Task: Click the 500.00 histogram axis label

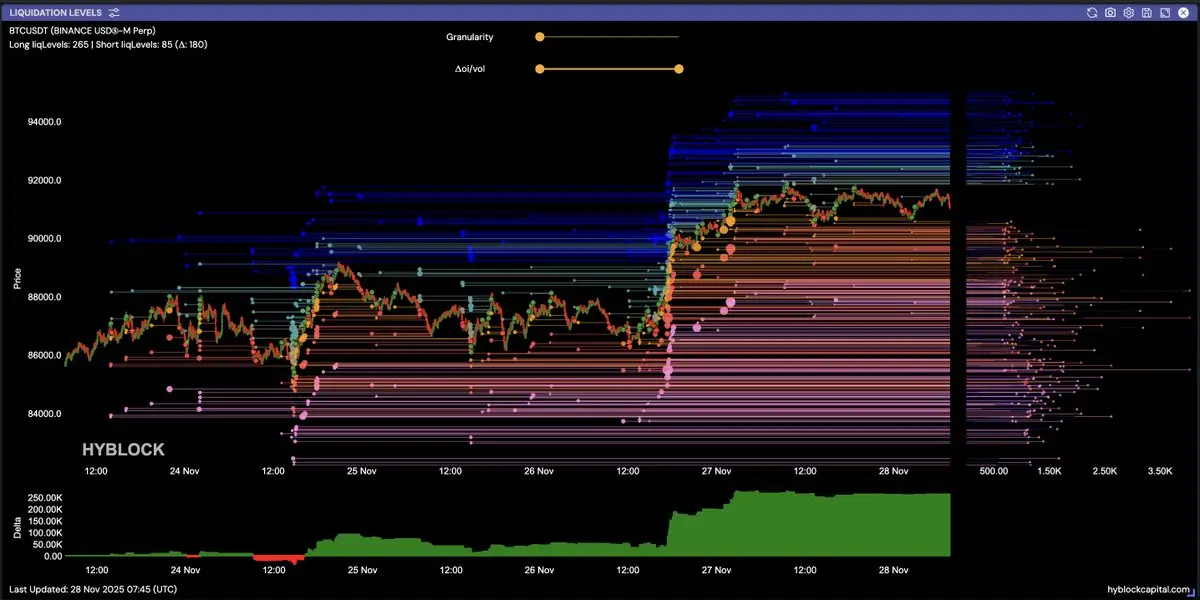Action: pyautogui.click(x=993, y=471)
